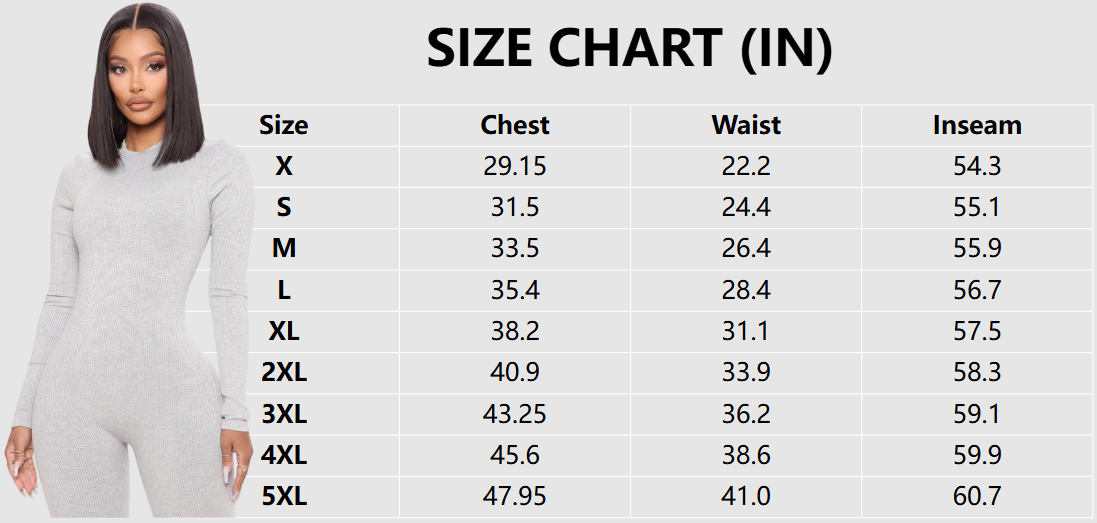Click inseam value 55.1 for size S
This screenshot has height=523, width=1097.
coord(977,207)
